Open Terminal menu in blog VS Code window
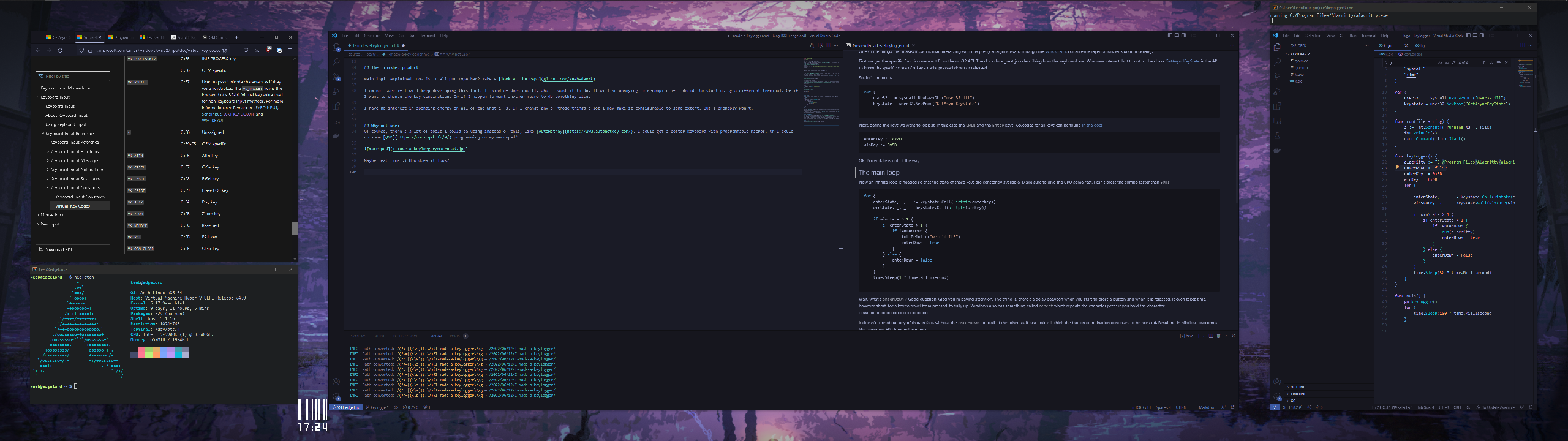The image size is (1568, 441). pyautogui.click(x=428, y=36)
